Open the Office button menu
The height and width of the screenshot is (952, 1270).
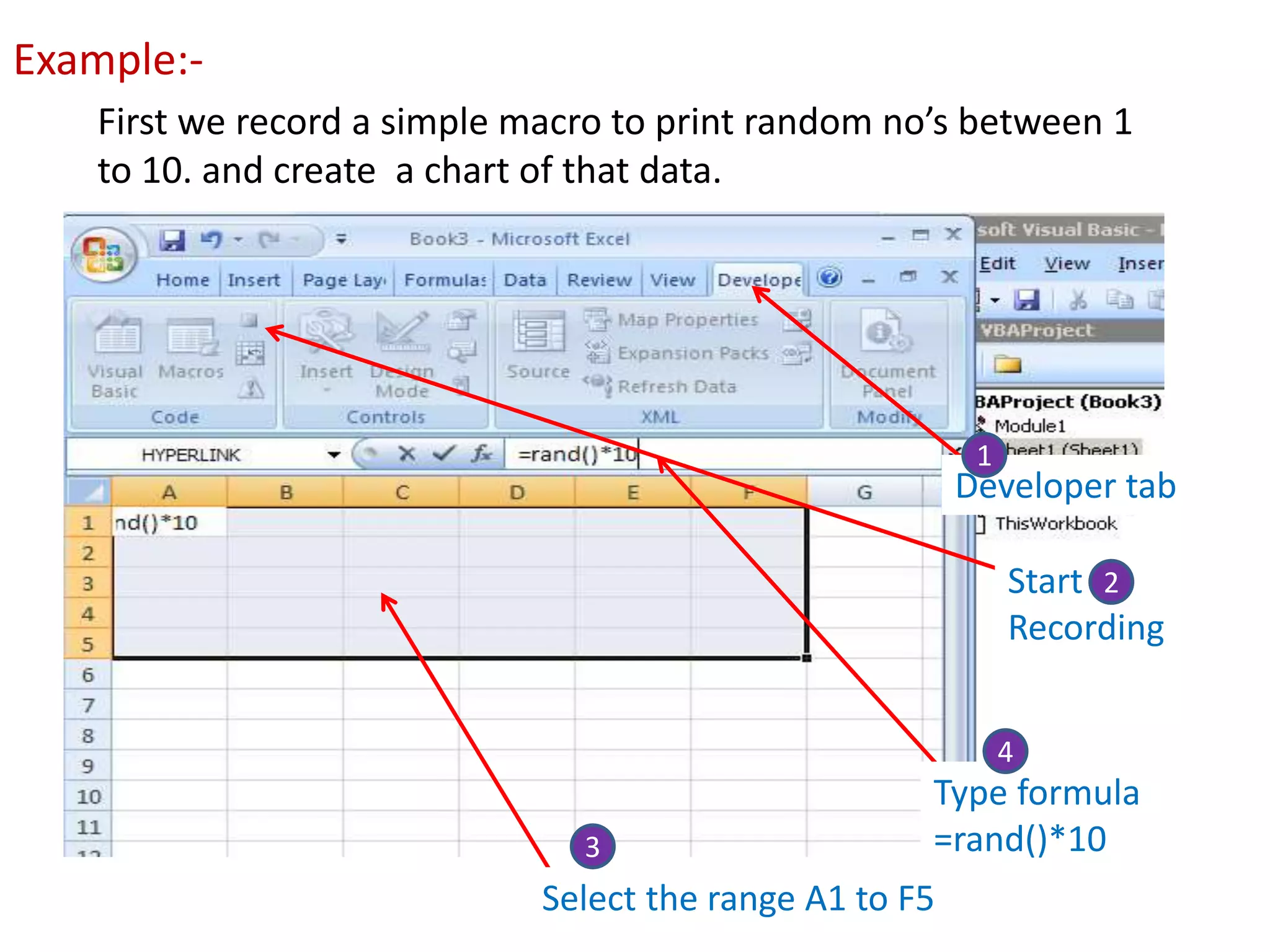pos(104,255)
